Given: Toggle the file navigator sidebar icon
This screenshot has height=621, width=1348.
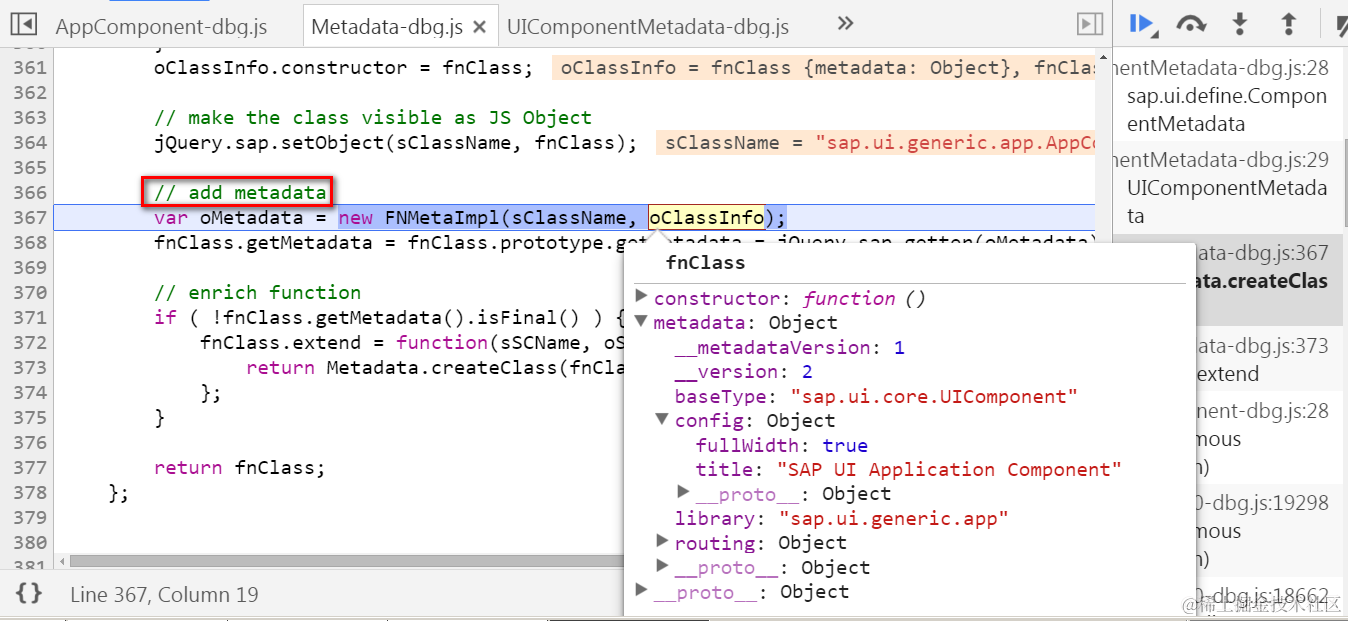Looking at the screenshot, I should click(25, 24).
